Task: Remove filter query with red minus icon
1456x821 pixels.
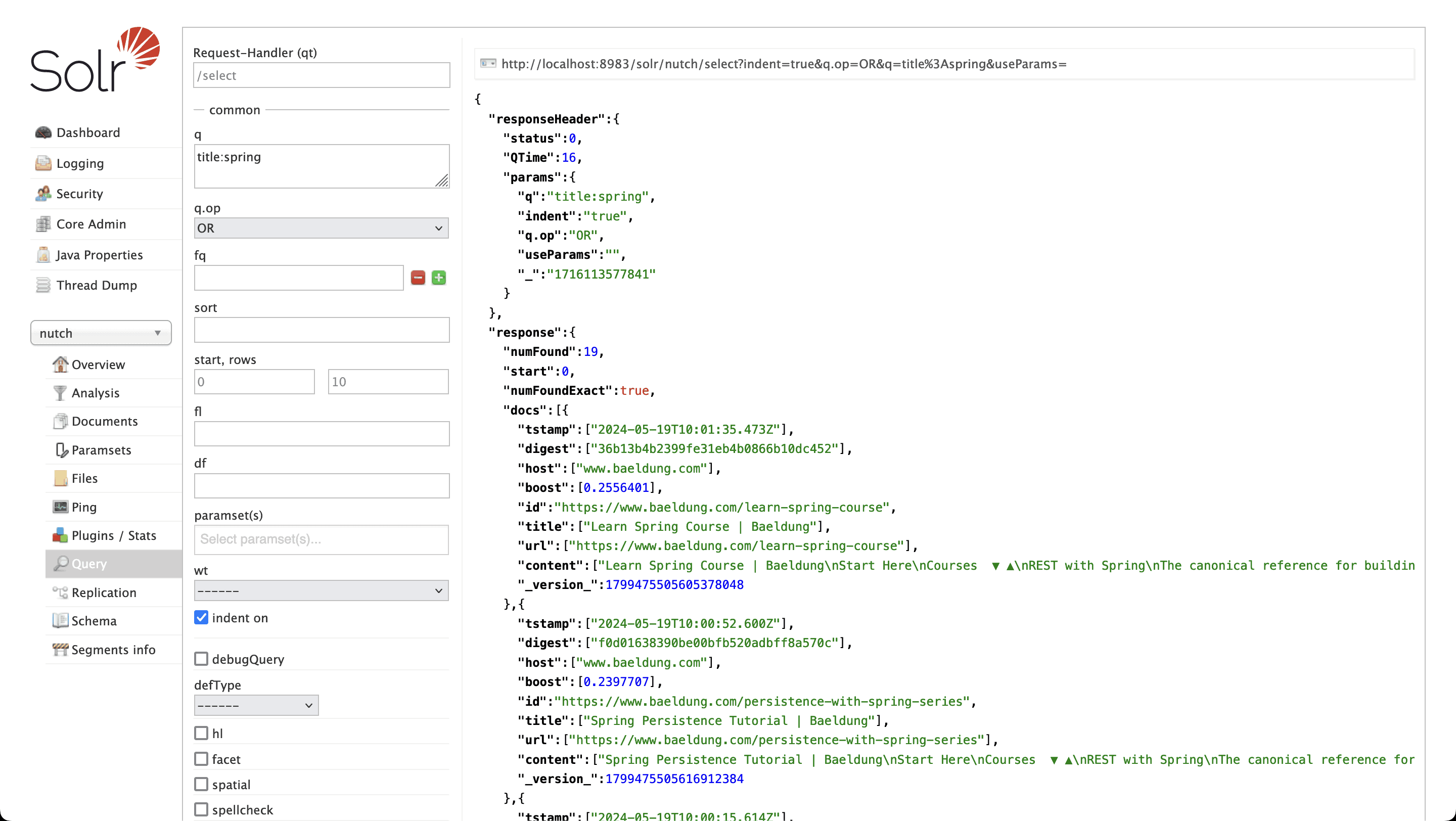Action: [418, 278]
